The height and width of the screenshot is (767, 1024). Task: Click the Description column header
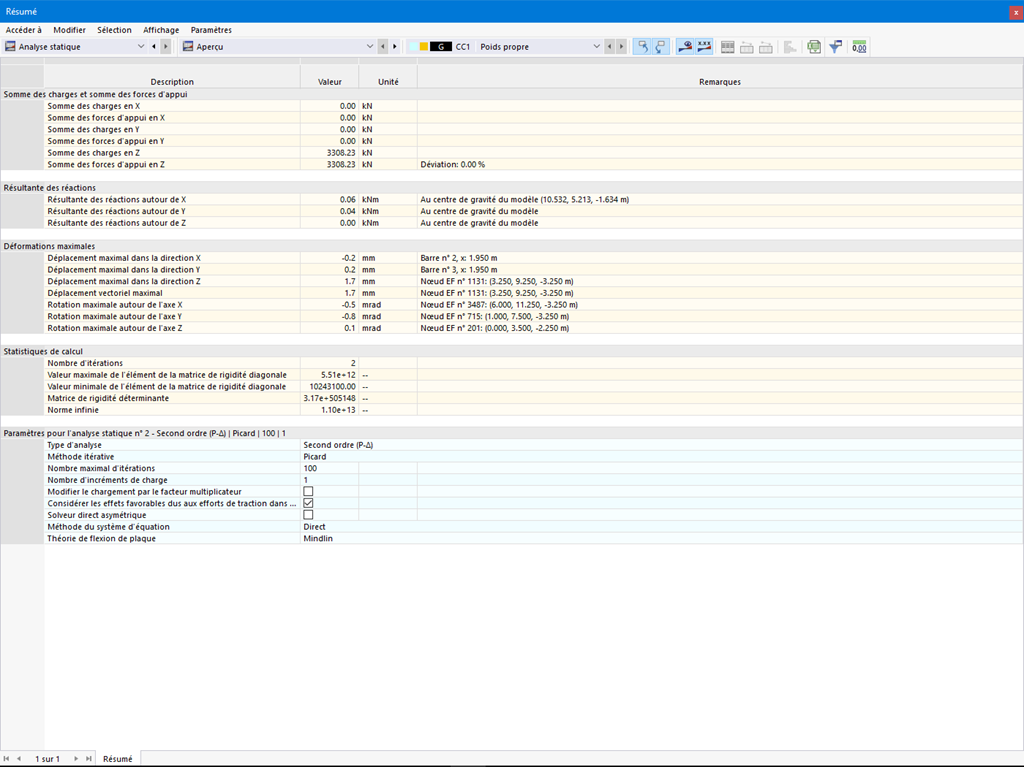172,82
